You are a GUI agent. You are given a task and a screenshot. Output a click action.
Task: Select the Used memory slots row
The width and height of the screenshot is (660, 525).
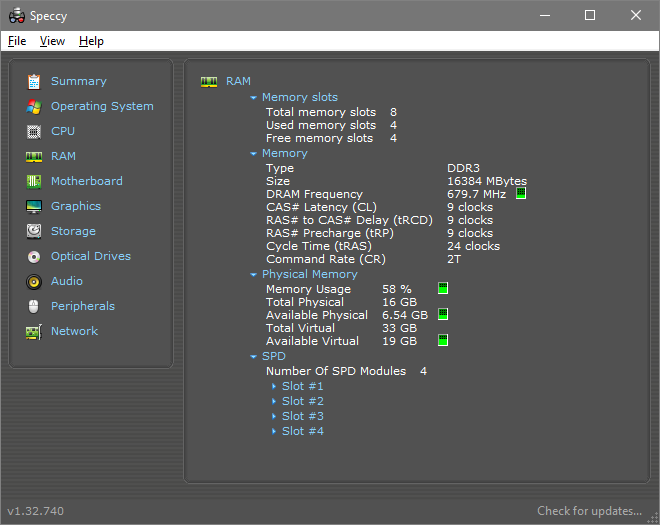pyautogui.click(x=331, y=125)
